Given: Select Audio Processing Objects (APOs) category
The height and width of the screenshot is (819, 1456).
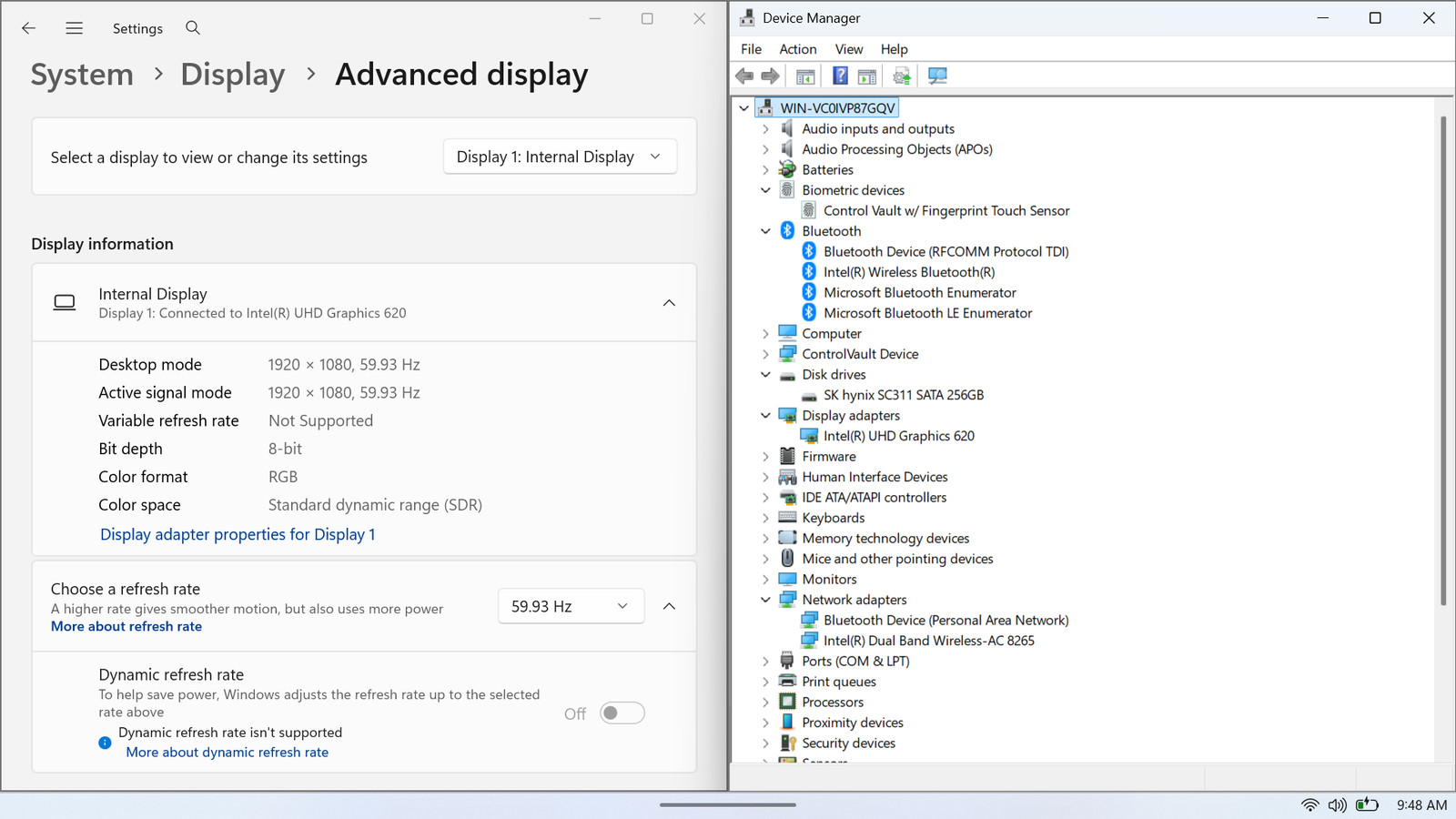Looking at the screenshot, I should [x=897, y=149].
